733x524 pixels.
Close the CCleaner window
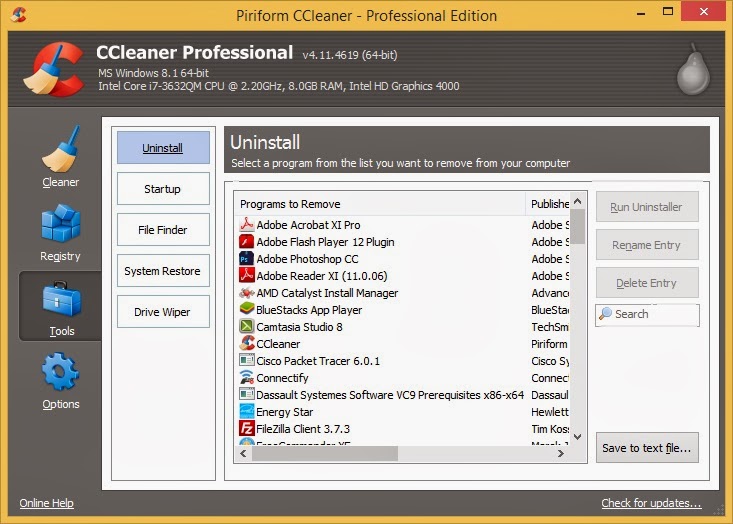[704, 12]
